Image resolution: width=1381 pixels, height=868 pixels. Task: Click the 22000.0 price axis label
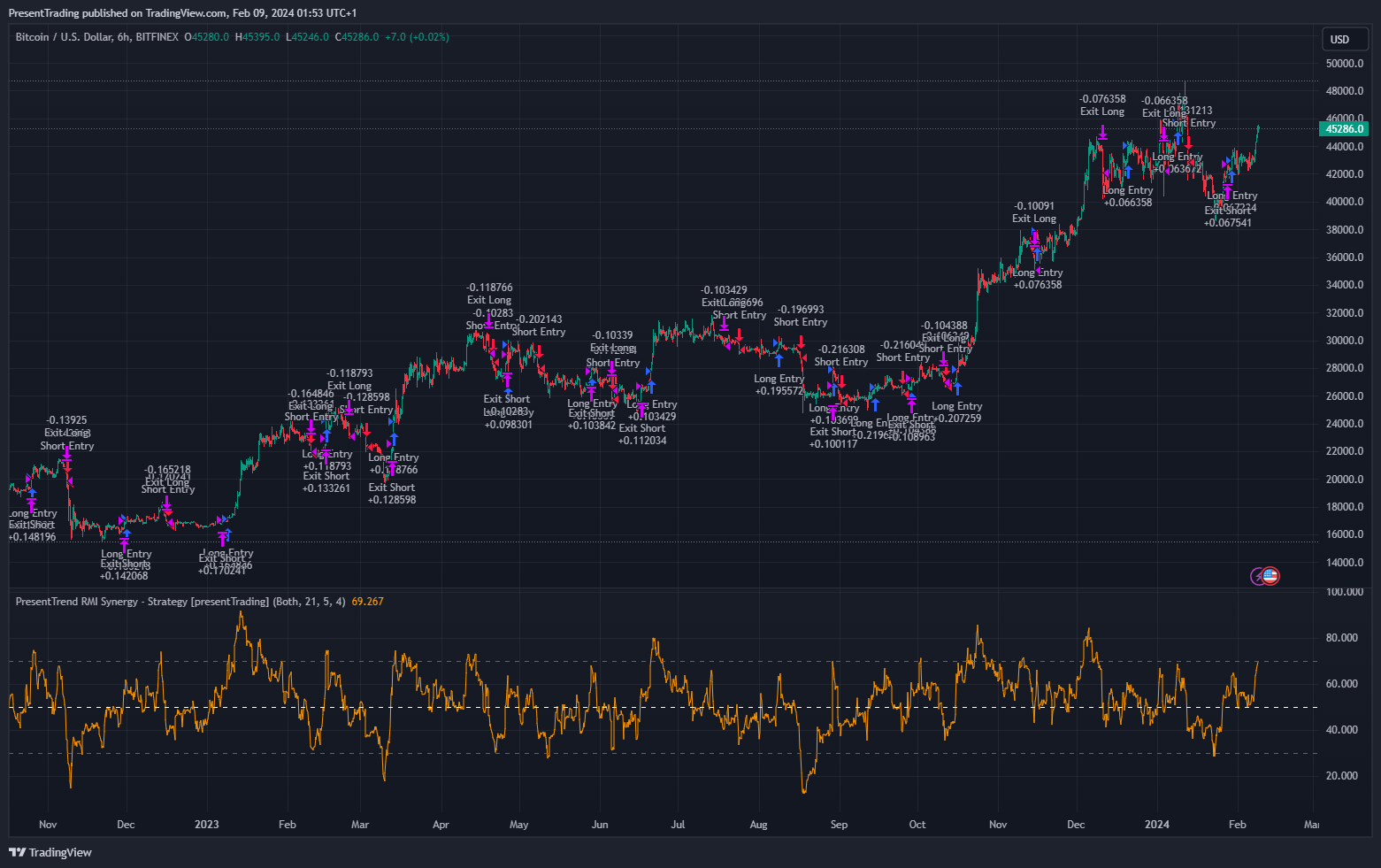coord(1344,451)
